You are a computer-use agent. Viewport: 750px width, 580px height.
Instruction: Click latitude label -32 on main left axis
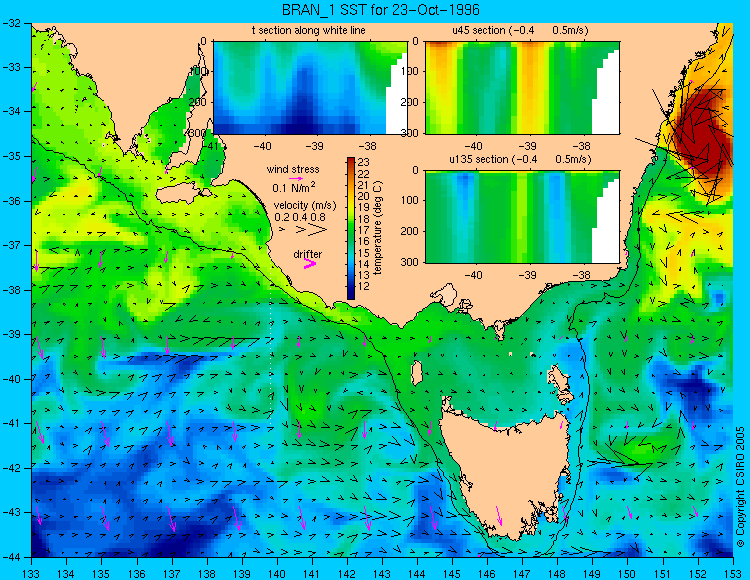(11, 23)
